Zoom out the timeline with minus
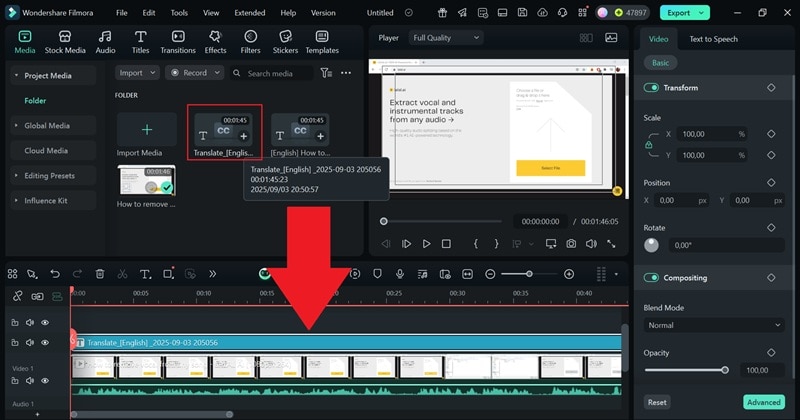Screen dimensions: 800x420 [490, 274]
